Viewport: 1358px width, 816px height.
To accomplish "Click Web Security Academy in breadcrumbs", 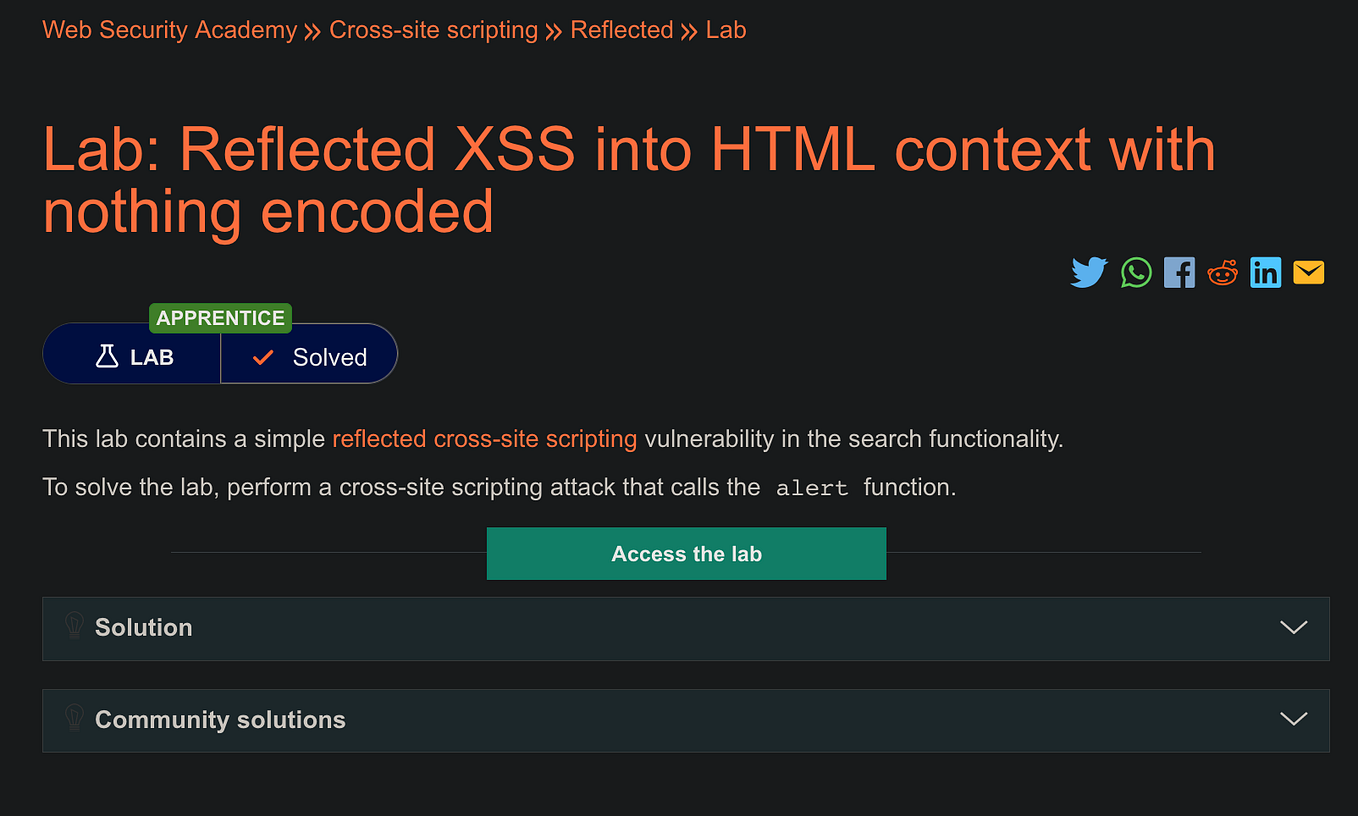I will (x=168, y=30).
